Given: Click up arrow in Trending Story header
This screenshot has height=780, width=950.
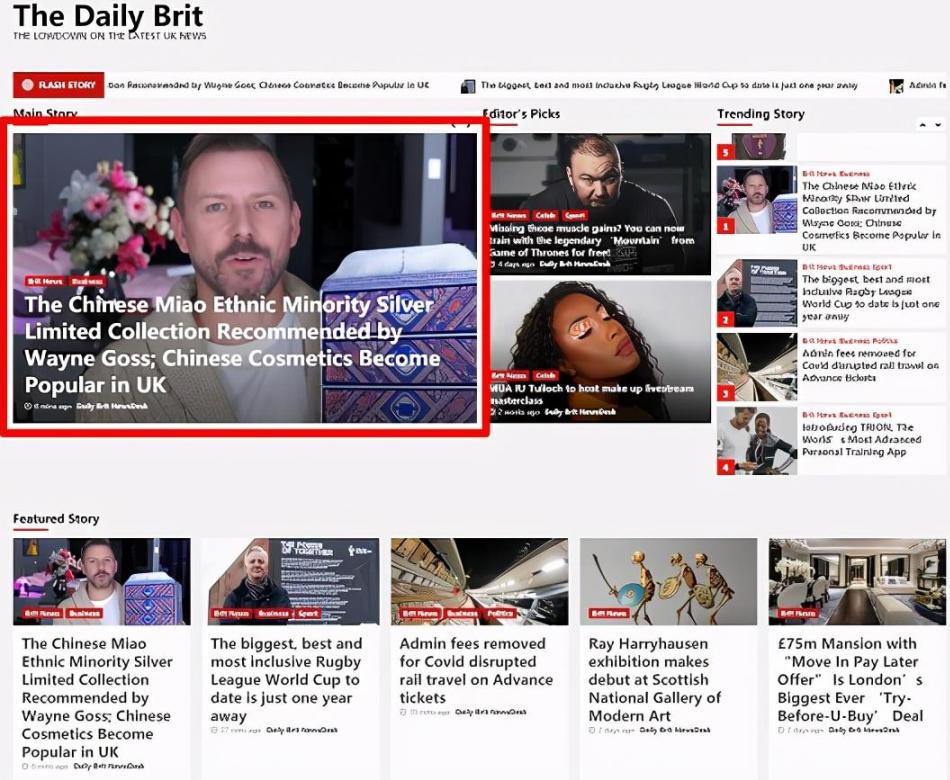Looking at the screenshot, I should click(x=922, y=124).
